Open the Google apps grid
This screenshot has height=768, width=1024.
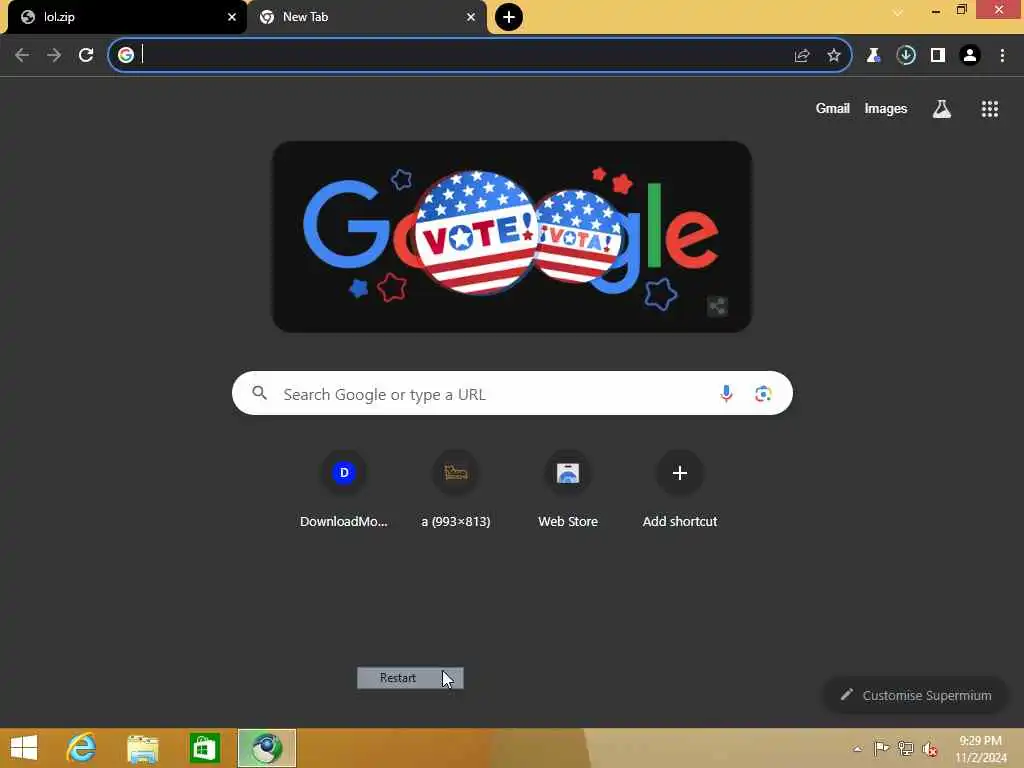pyautogui.click(x=990, y=109)
